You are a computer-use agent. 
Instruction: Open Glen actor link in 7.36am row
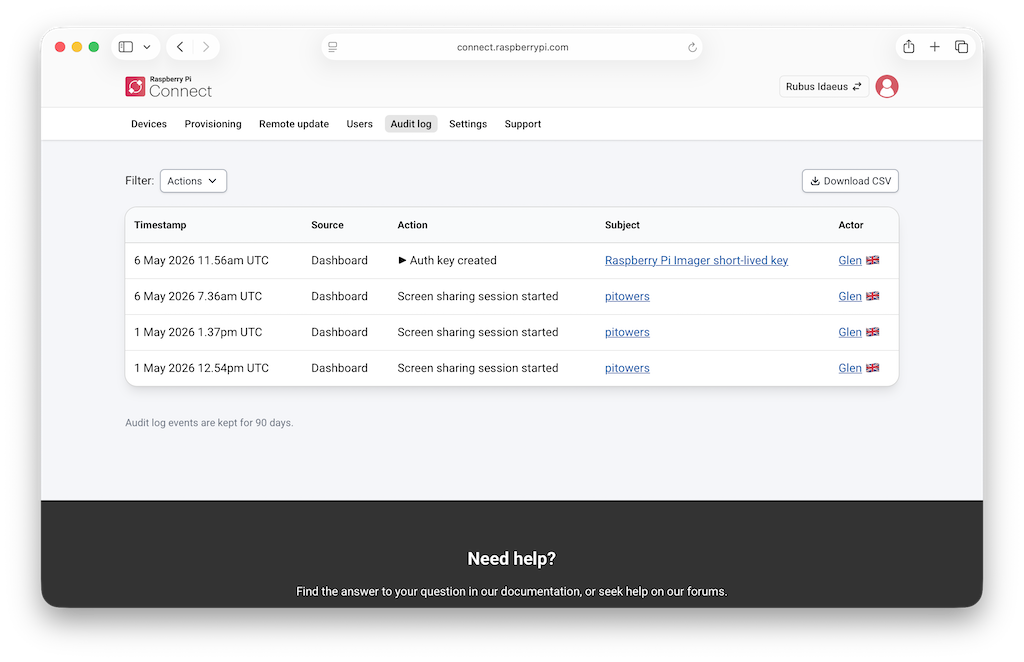(x=850, y=296)
